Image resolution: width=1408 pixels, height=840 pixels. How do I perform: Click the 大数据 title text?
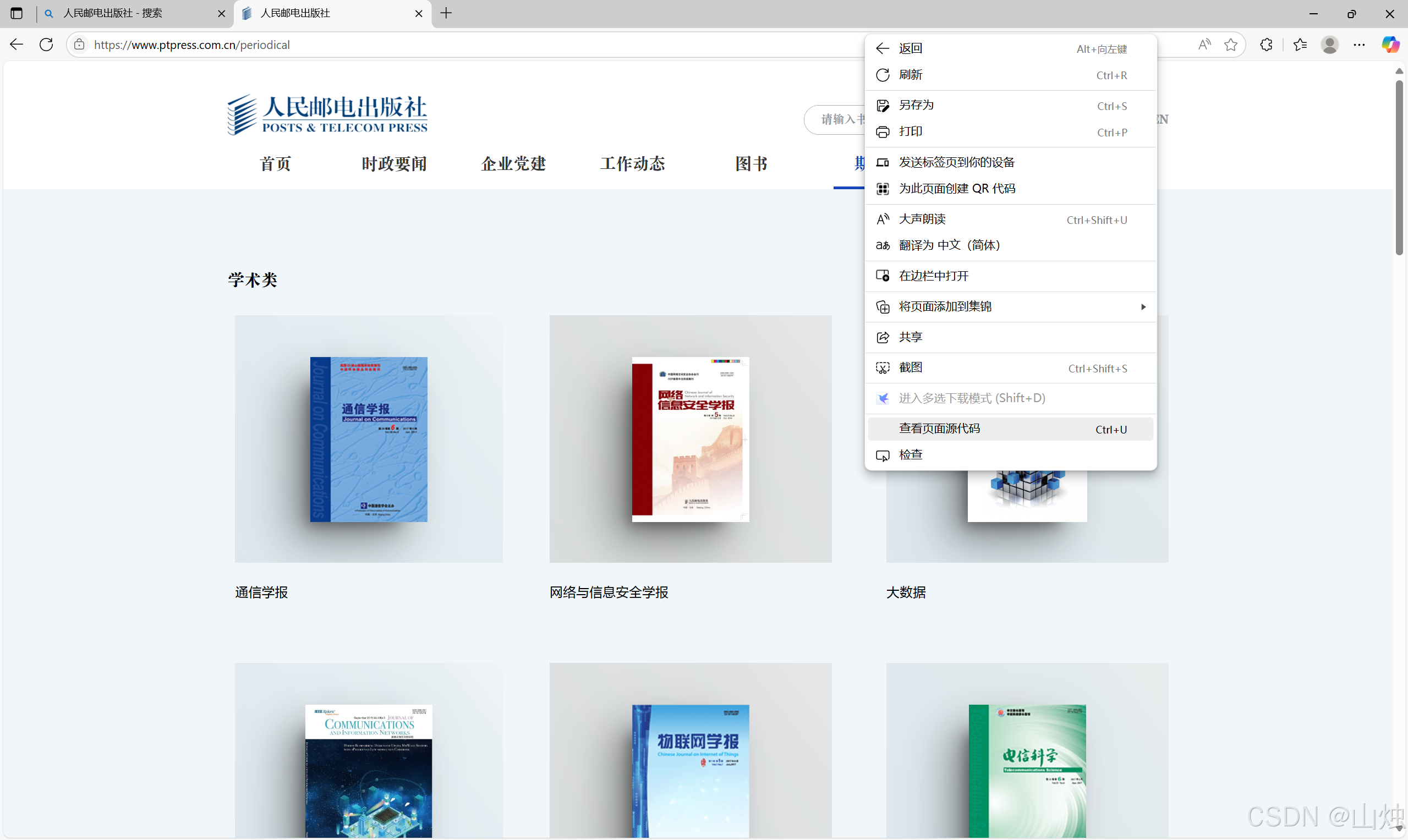(906, 592)
